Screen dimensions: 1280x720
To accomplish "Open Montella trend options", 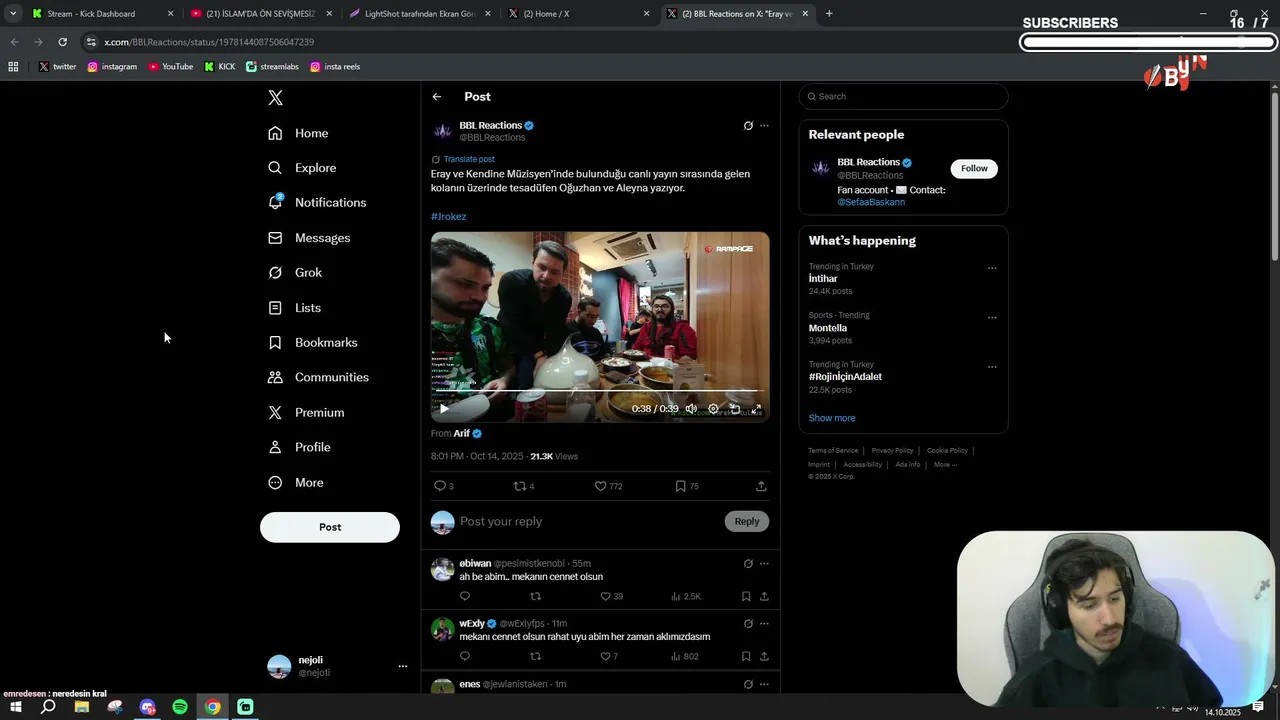I will [992, 318].
